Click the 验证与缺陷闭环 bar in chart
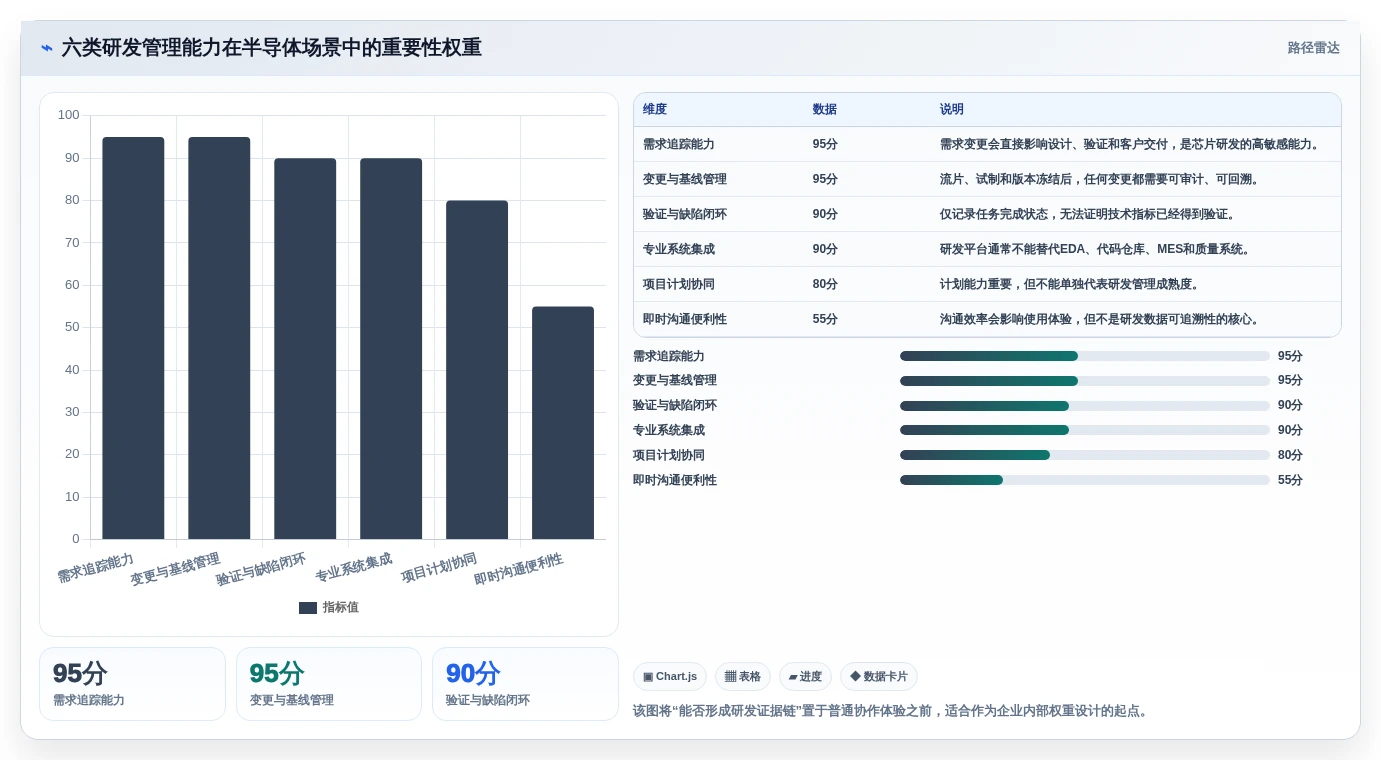The width and height of the screenshot is (1381, 760). [x=305, y=349]
